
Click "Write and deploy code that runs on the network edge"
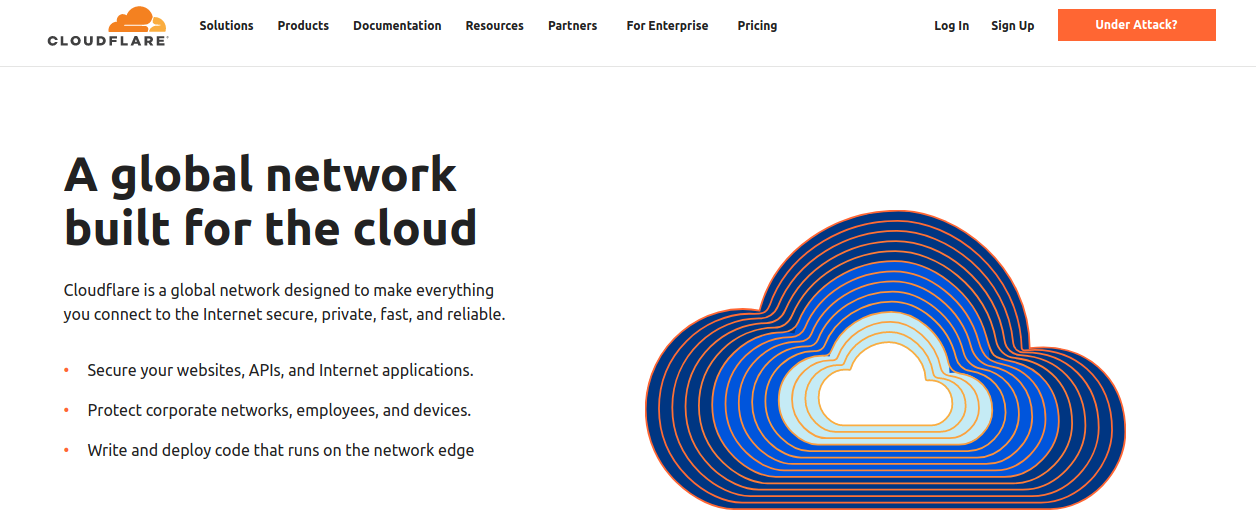click(280, 450)
